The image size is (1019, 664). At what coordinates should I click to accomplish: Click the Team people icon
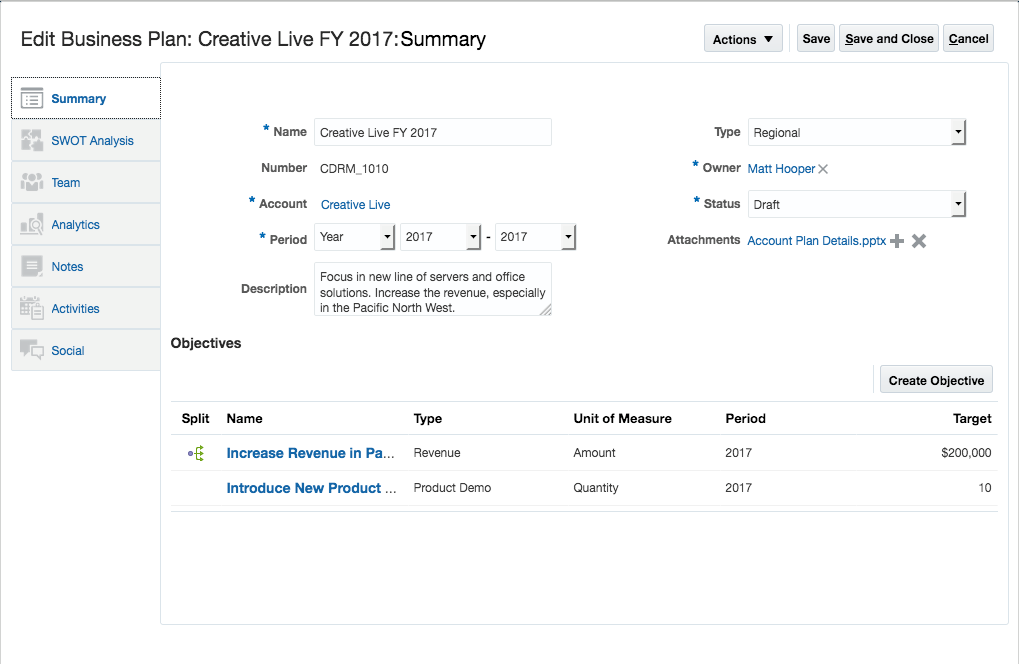(32, 183)
